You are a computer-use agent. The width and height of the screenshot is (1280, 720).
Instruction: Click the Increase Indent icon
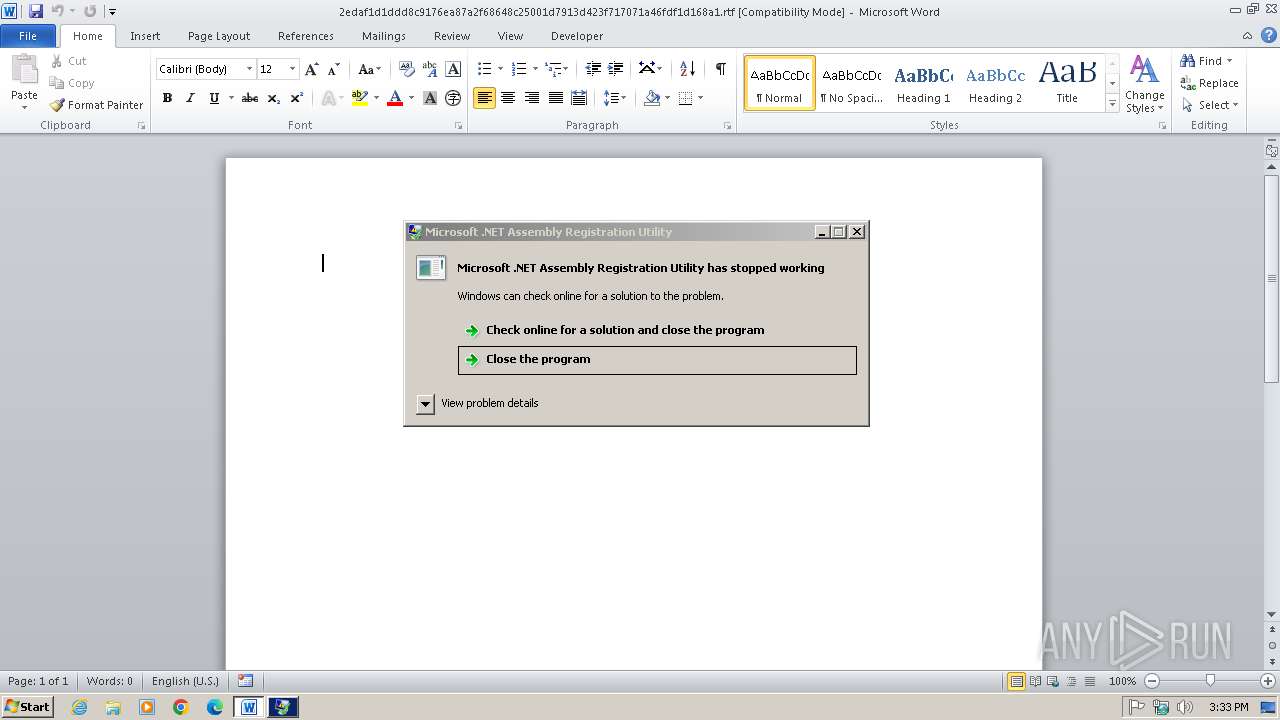[616, 69]
